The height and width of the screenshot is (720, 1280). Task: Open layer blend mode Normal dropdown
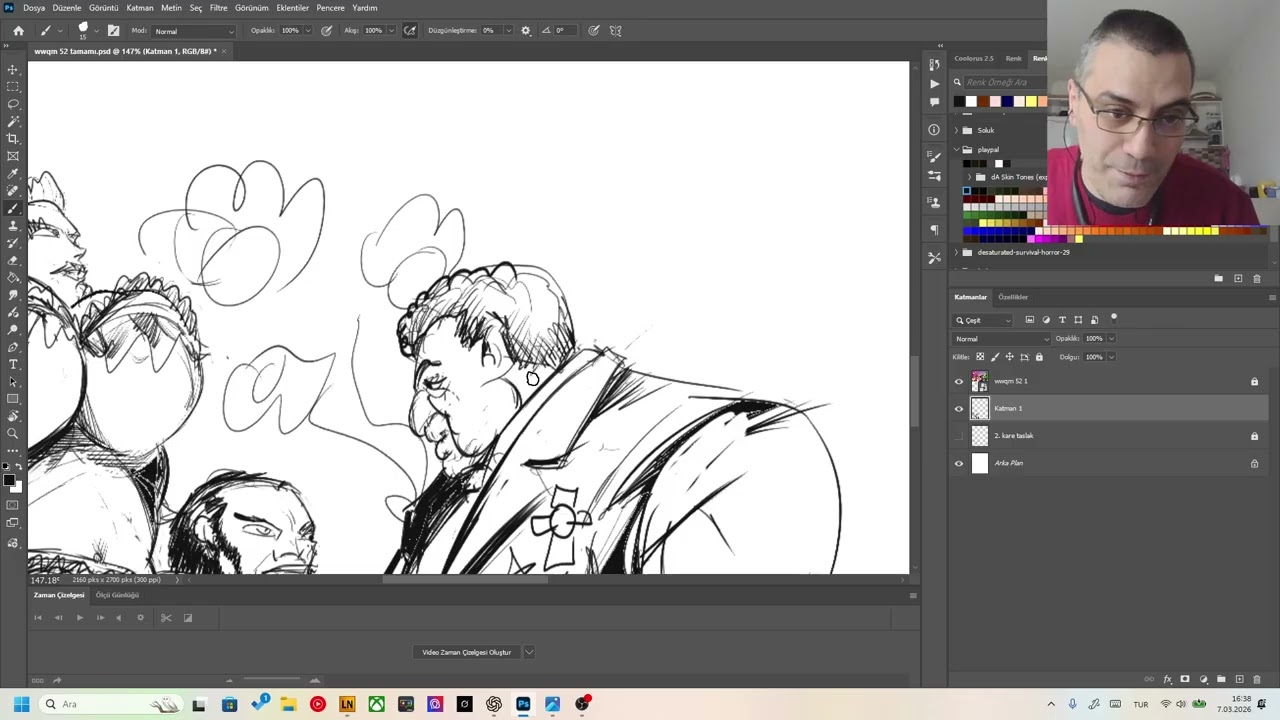pyautogui.click(x=1001, y=339)
